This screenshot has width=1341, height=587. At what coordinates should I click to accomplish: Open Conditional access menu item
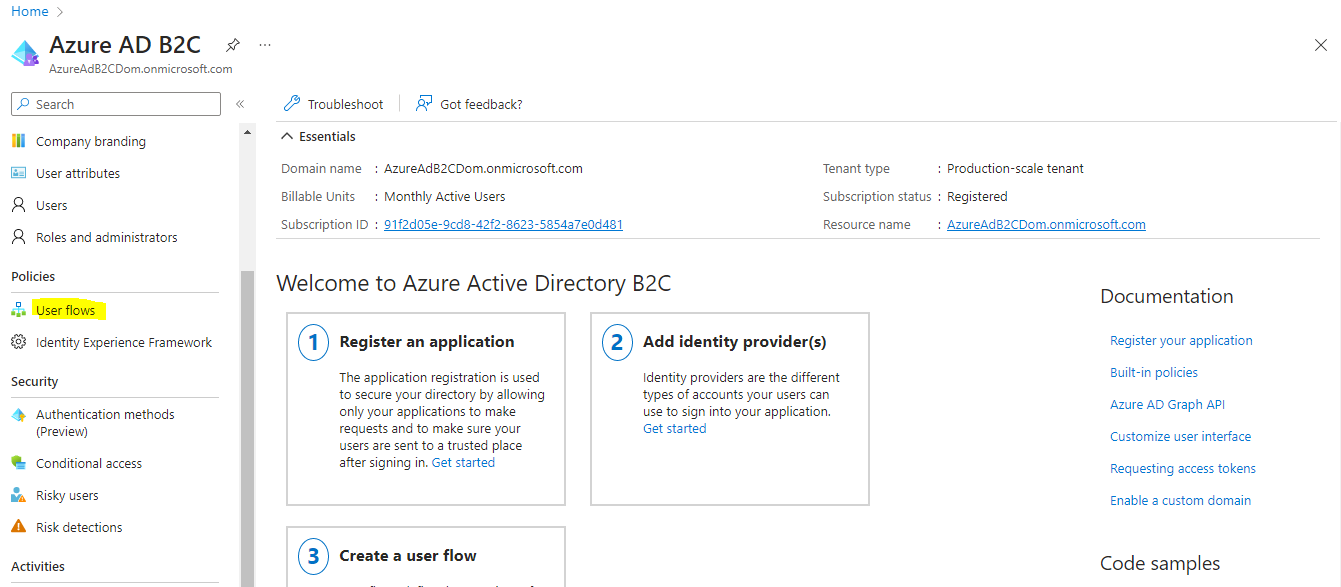pos(89,463)
